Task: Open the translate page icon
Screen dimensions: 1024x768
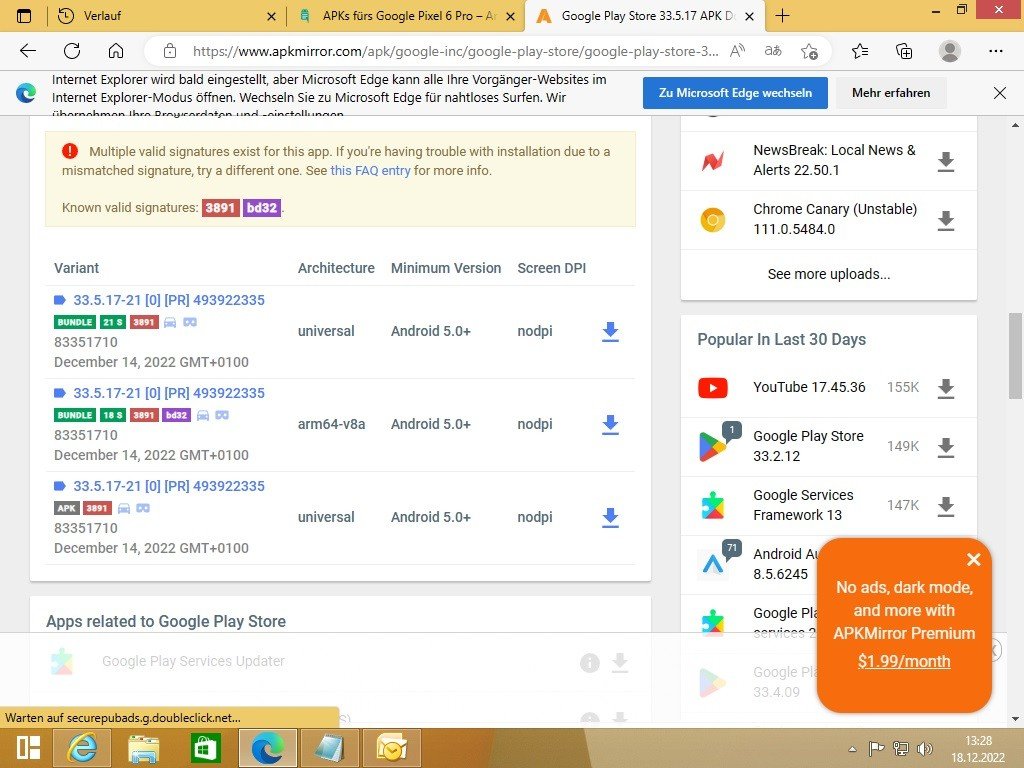Action: tap(773, 51)
